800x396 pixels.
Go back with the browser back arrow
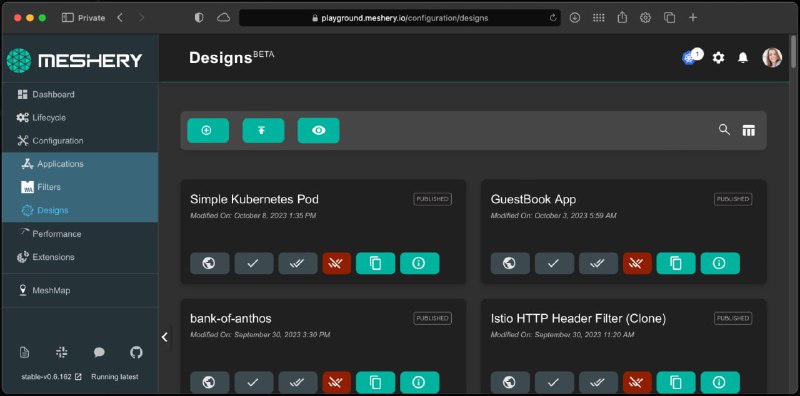[120, 18]
